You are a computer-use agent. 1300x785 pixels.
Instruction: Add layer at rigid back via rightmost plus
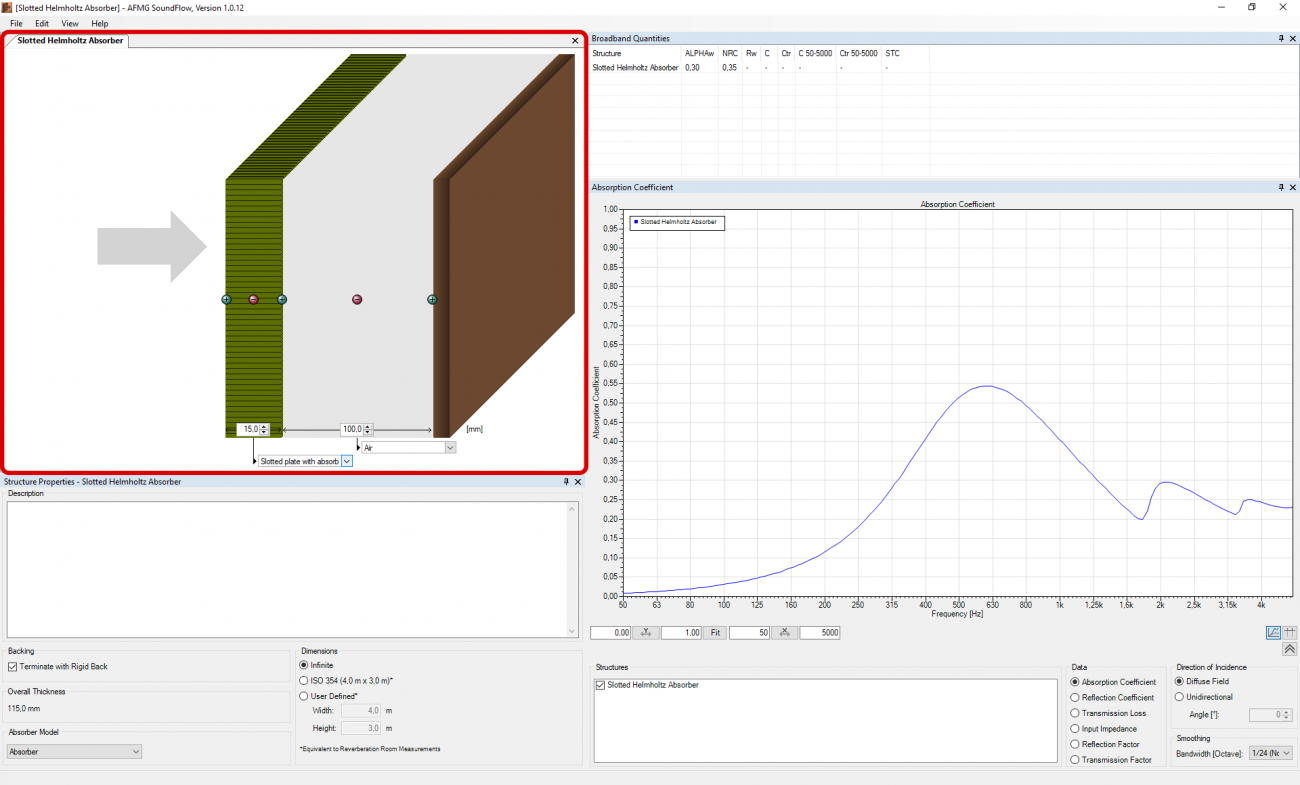[x=432, y=299]
